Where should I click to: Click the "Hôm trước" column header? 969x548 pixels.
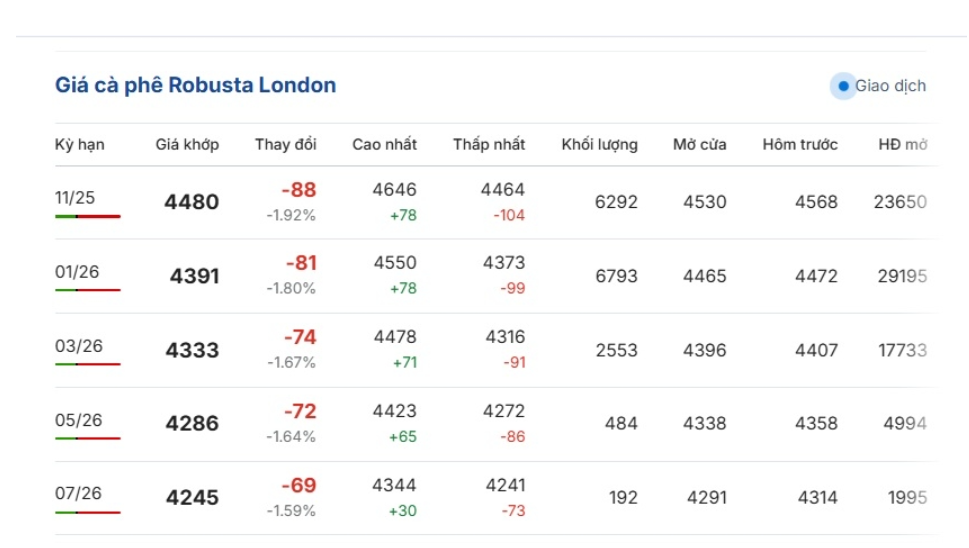click(x=800, y=145)
